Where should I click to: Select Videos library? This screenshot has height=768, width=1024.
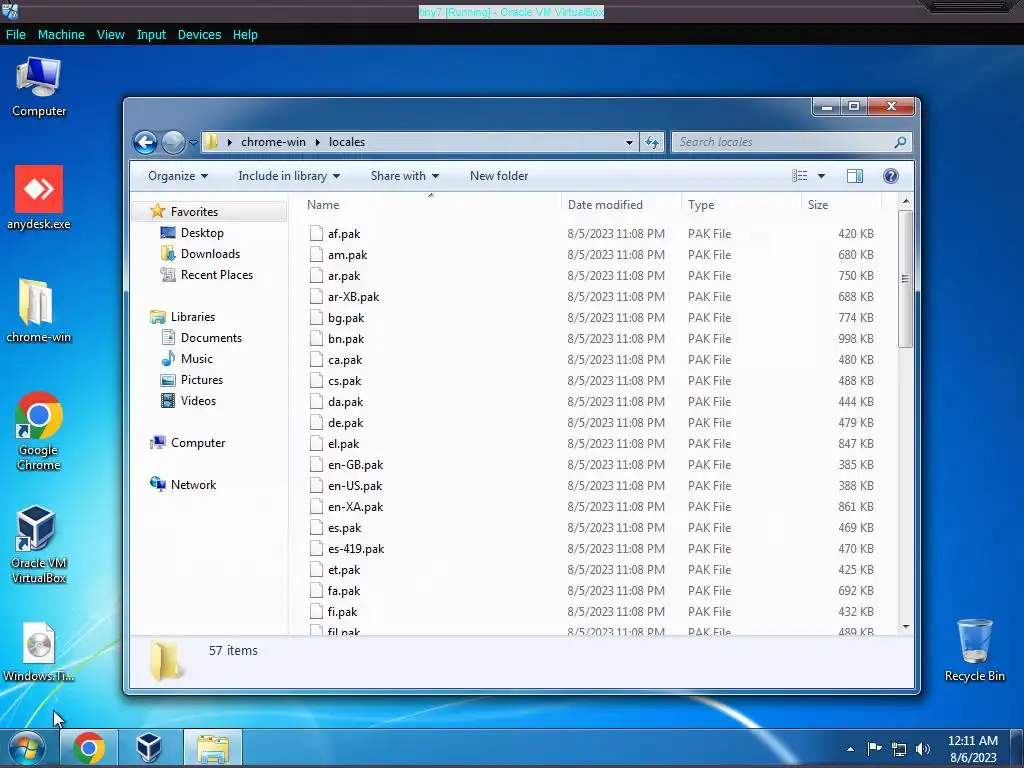198,401
